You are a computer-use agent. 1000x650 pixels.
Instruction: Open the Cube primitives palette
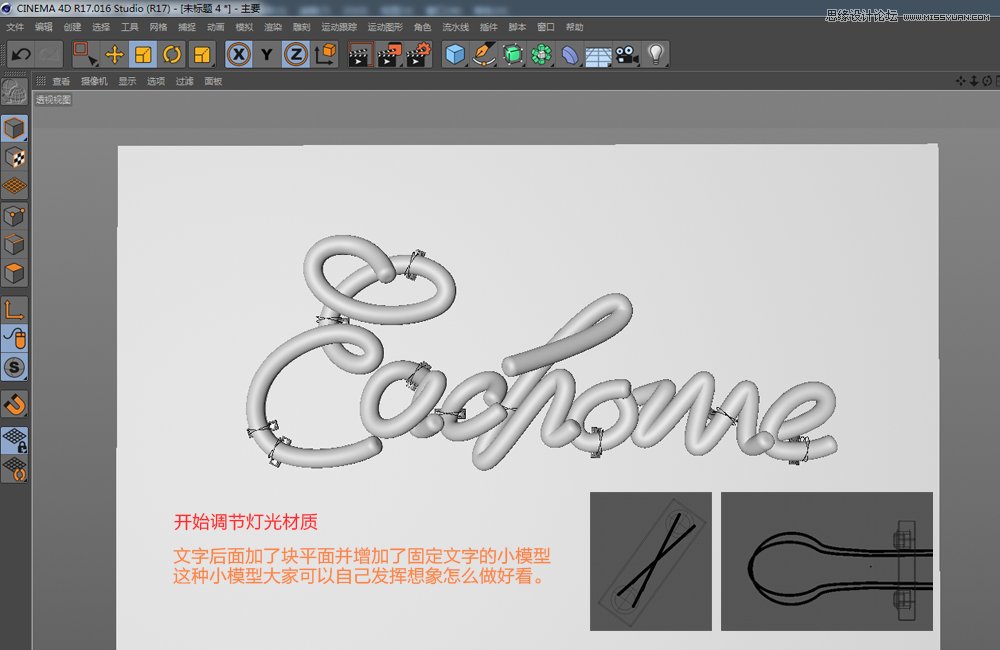coord(455,54)
